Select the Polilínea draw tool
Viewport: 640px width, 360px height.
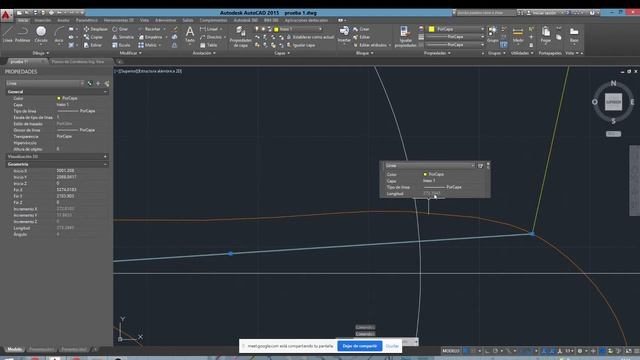tap(22, 34)
